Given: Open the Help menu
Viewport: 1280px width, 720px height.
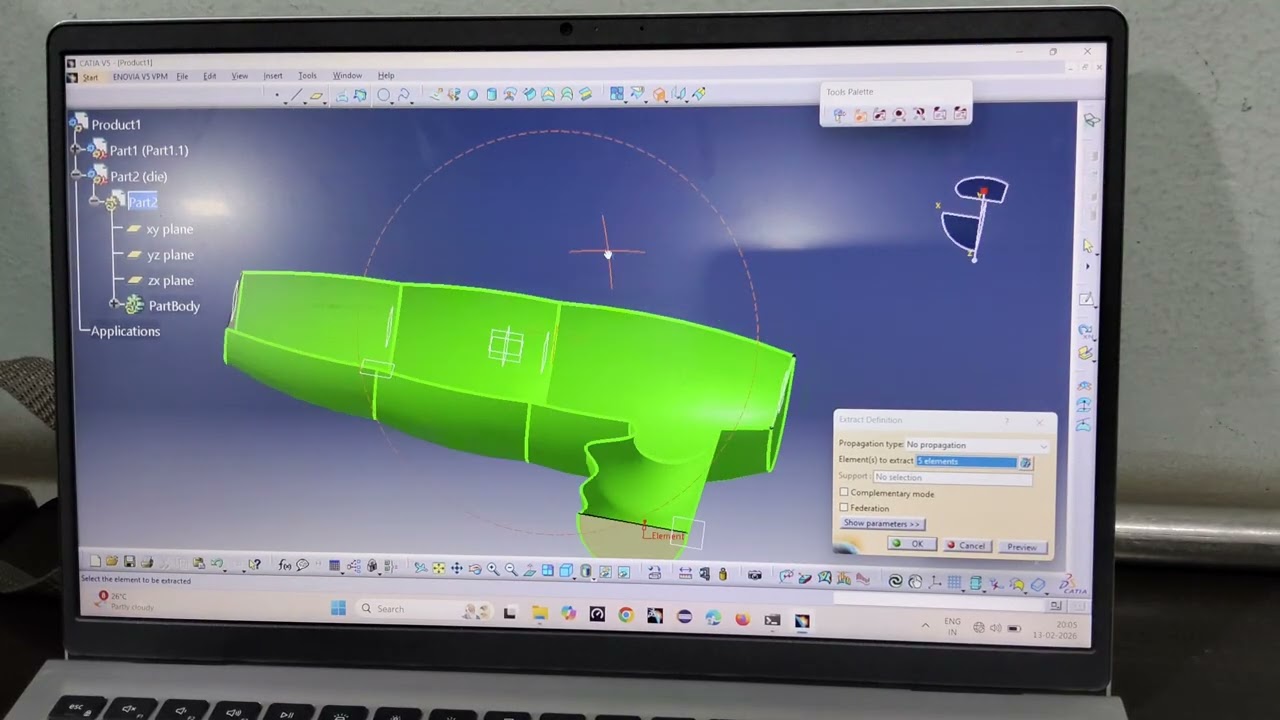Looking at the screenshot, I should pos(386,76).
